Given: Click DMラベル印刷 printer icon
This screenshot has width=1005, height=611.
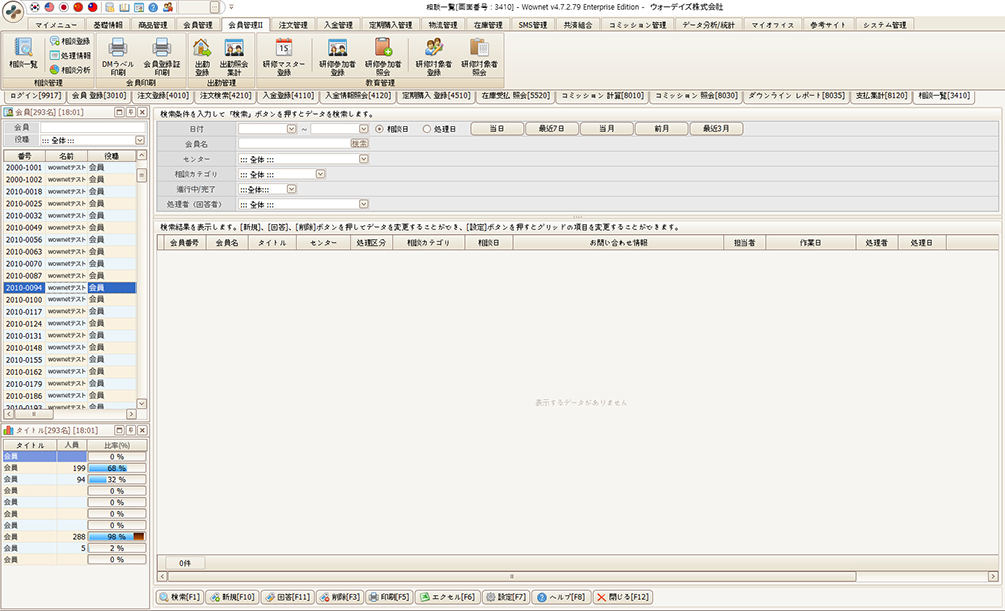Looking at the screenshot, I should coord(118,56).
